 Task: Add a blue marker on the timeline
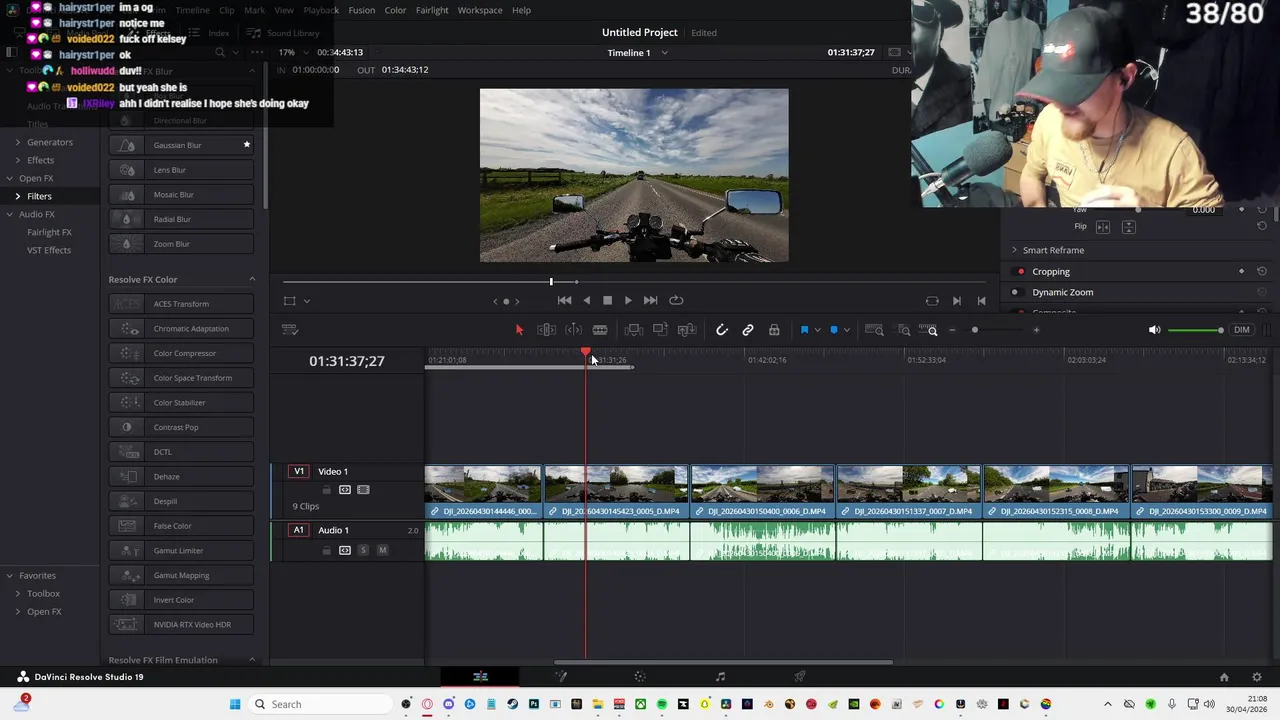[x=834, y=330]
